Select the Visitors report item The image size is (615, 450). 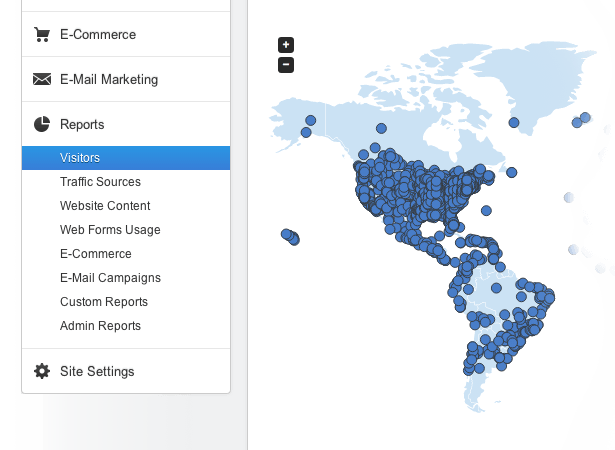(126, 158)
